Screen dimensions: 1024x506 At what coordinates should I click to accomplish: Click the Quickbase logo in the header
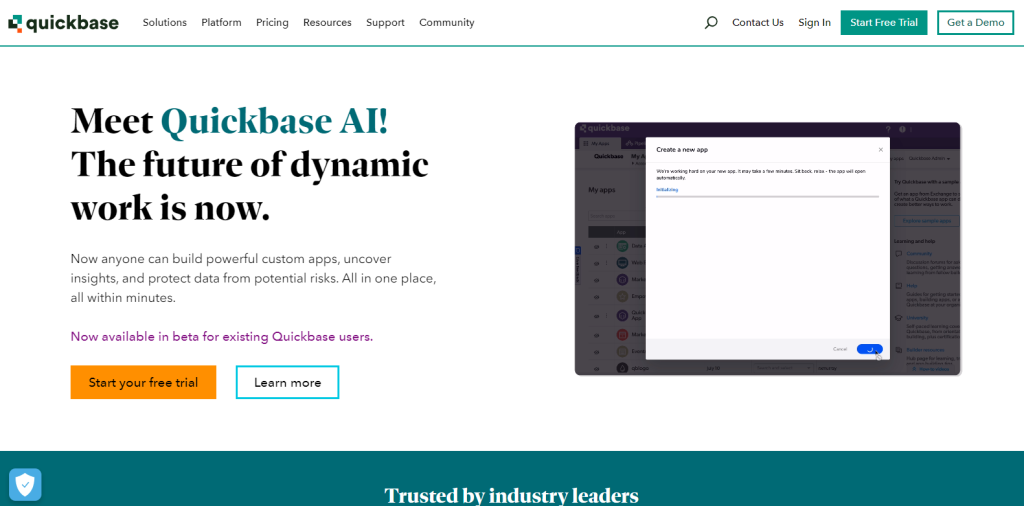[x=63, y=23]
